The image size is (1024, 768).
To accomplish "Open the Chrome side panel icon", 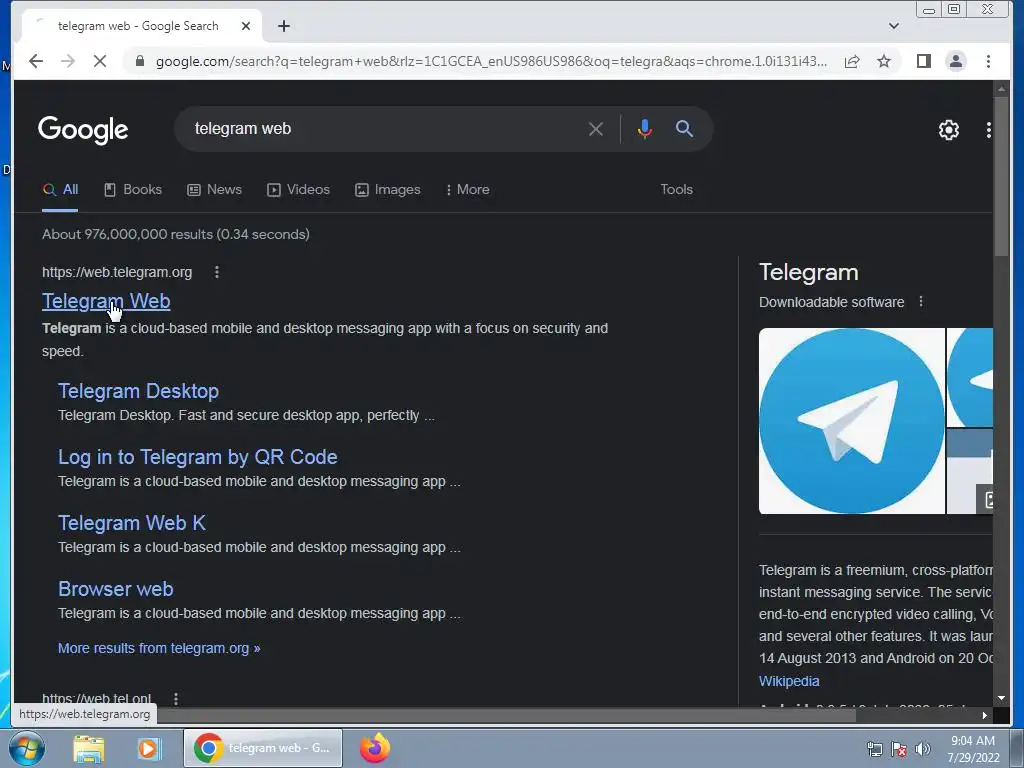I will [x=923, y=61].
